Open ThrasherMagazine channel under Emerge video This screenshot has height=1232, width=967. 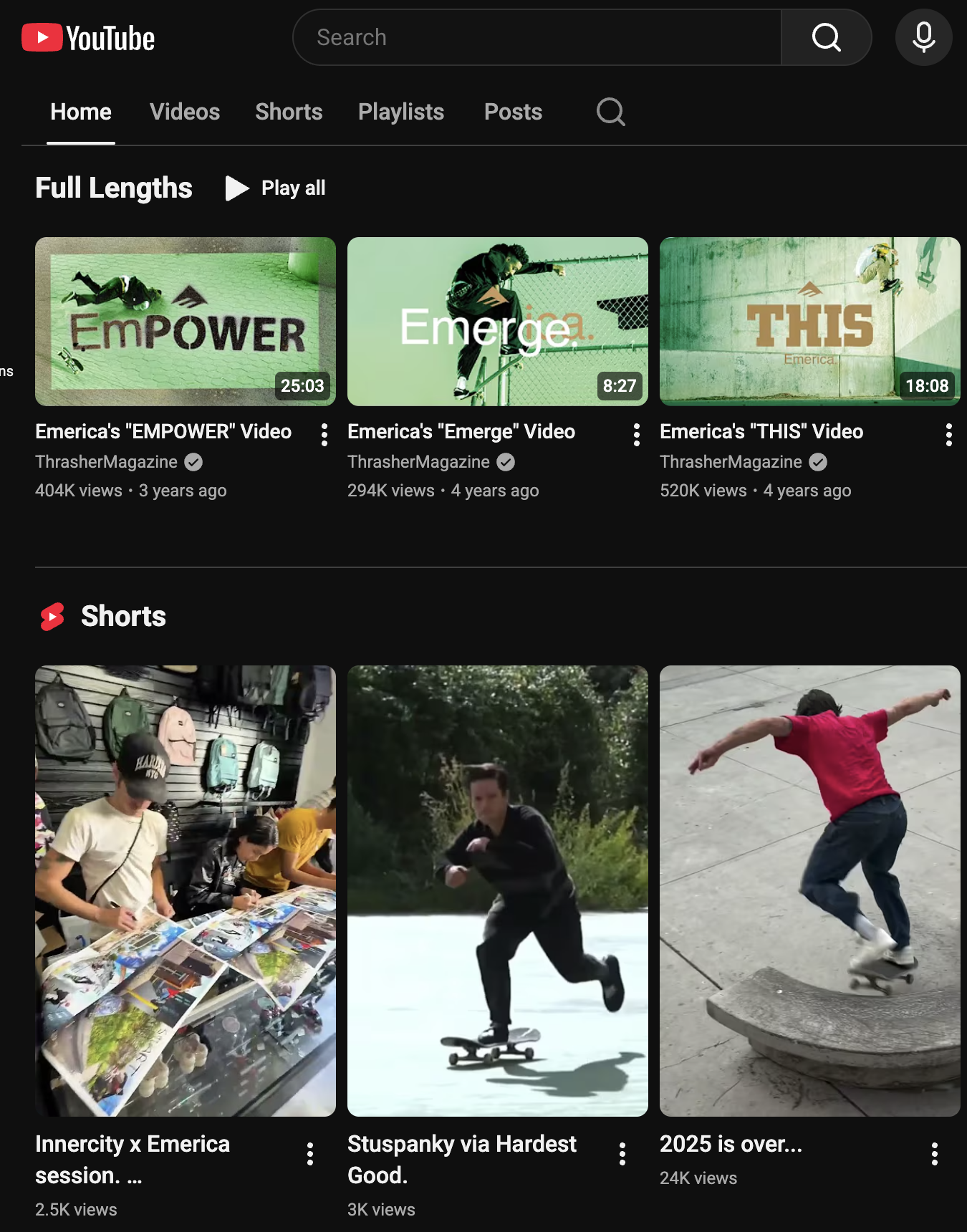point(418,462)
